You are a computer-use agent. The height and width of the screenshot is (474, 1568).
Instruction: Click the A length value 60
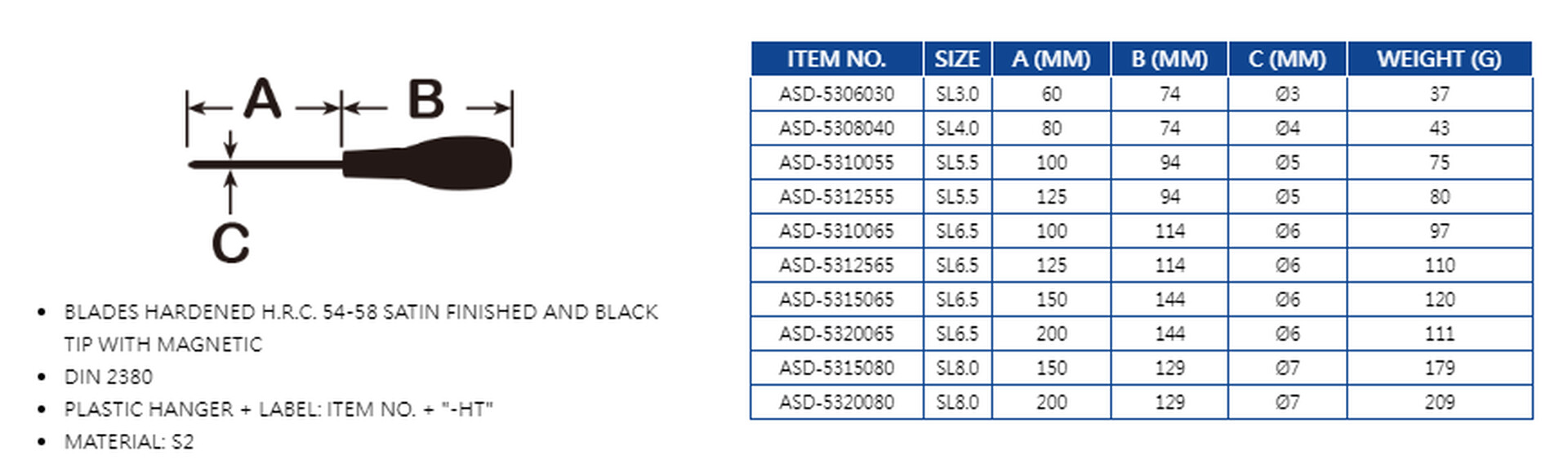[x=1051, y=94]
